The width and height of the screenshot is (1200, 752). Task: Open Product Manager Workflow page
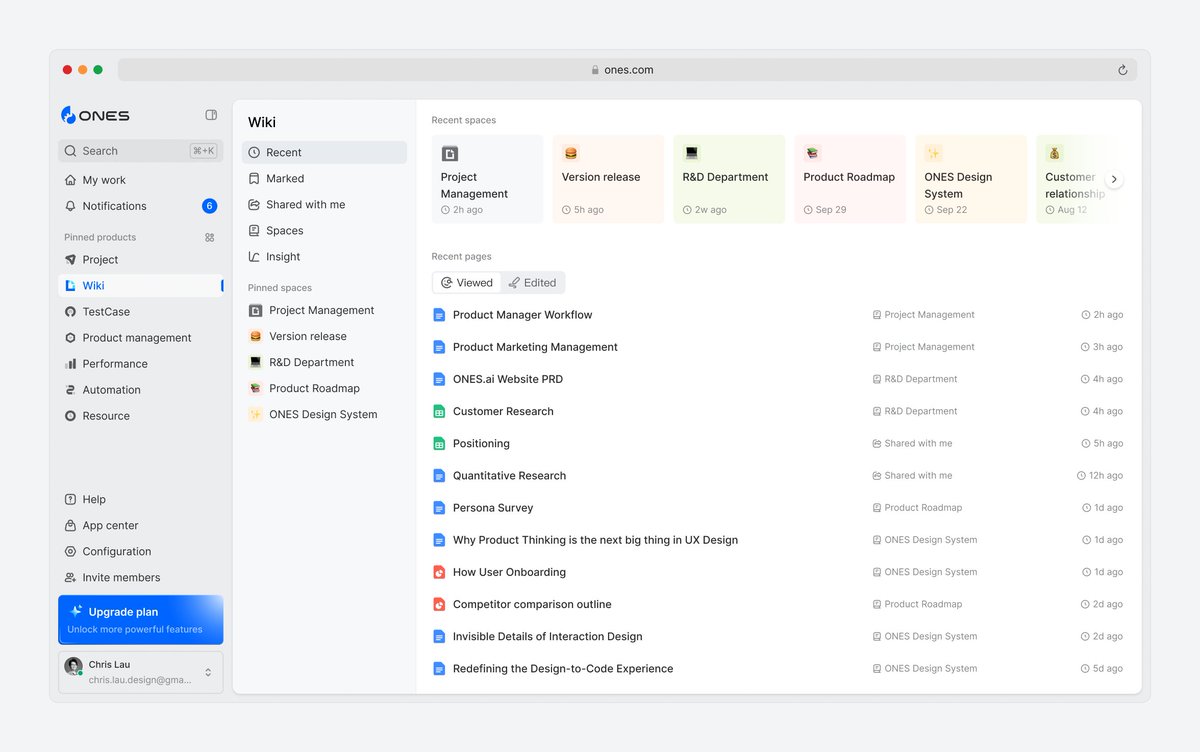[522, 315]
